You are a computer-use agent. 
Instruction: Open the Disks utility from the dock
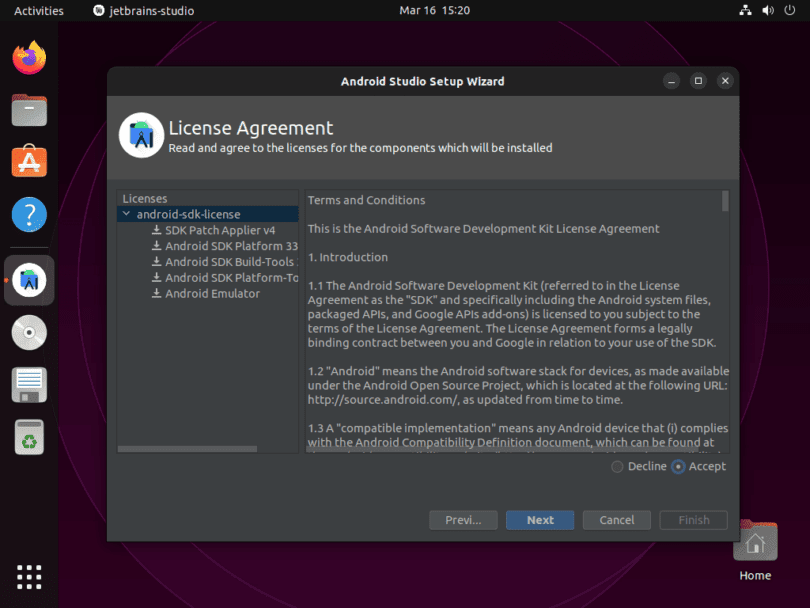point(29,332)
